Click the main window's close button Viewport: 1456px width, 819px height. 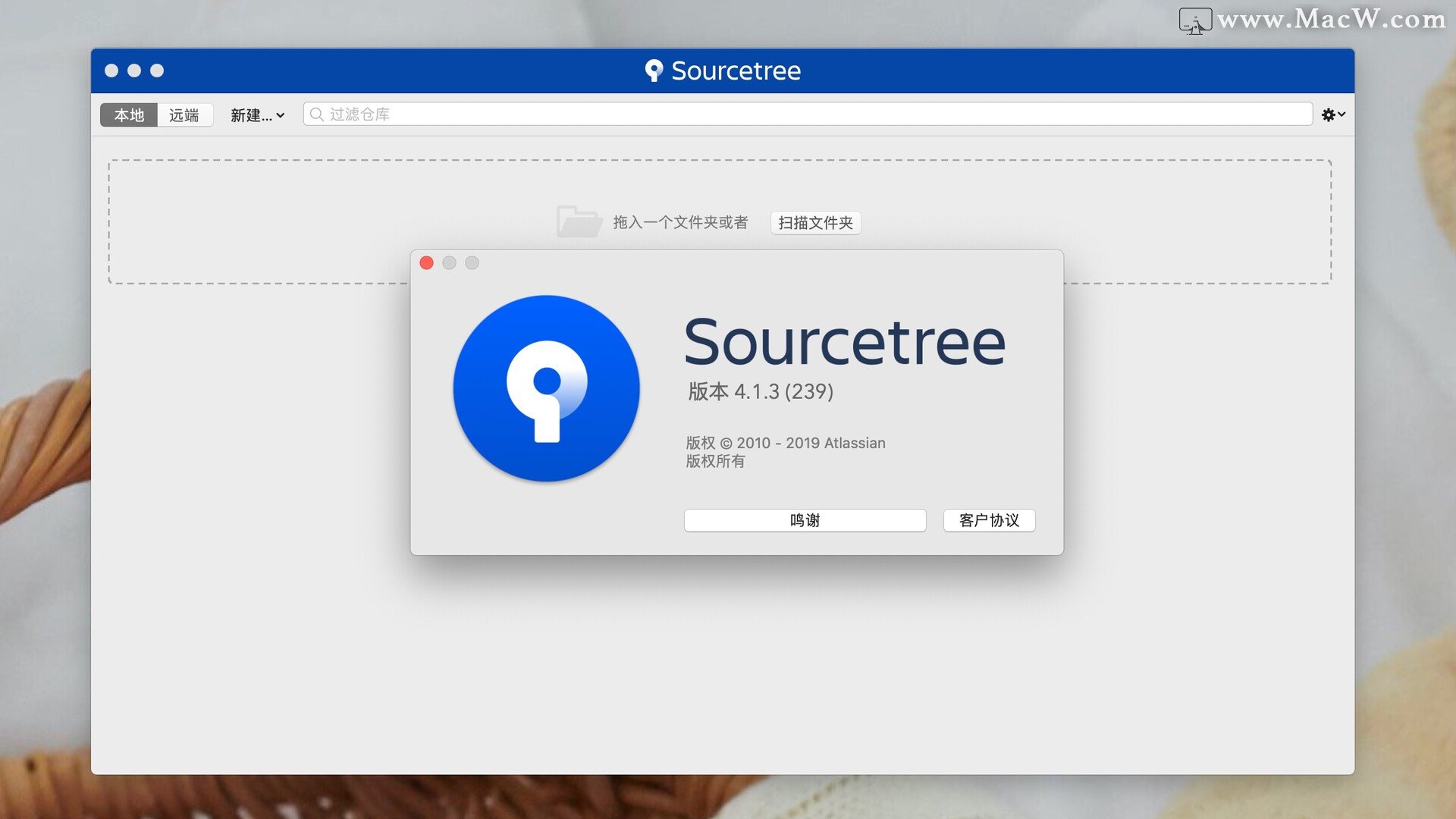coord(111,71)
